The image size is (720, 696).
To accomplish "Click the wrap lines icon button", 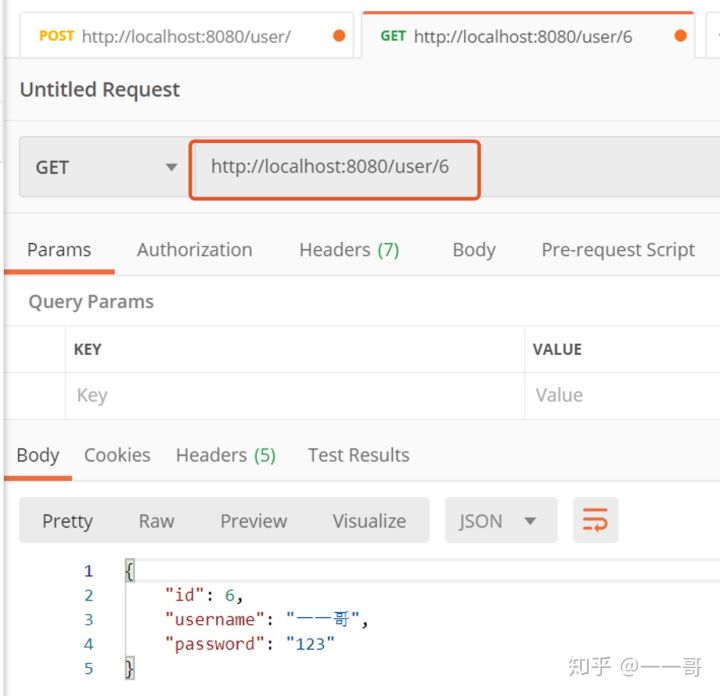I will [x=595, y=520].
